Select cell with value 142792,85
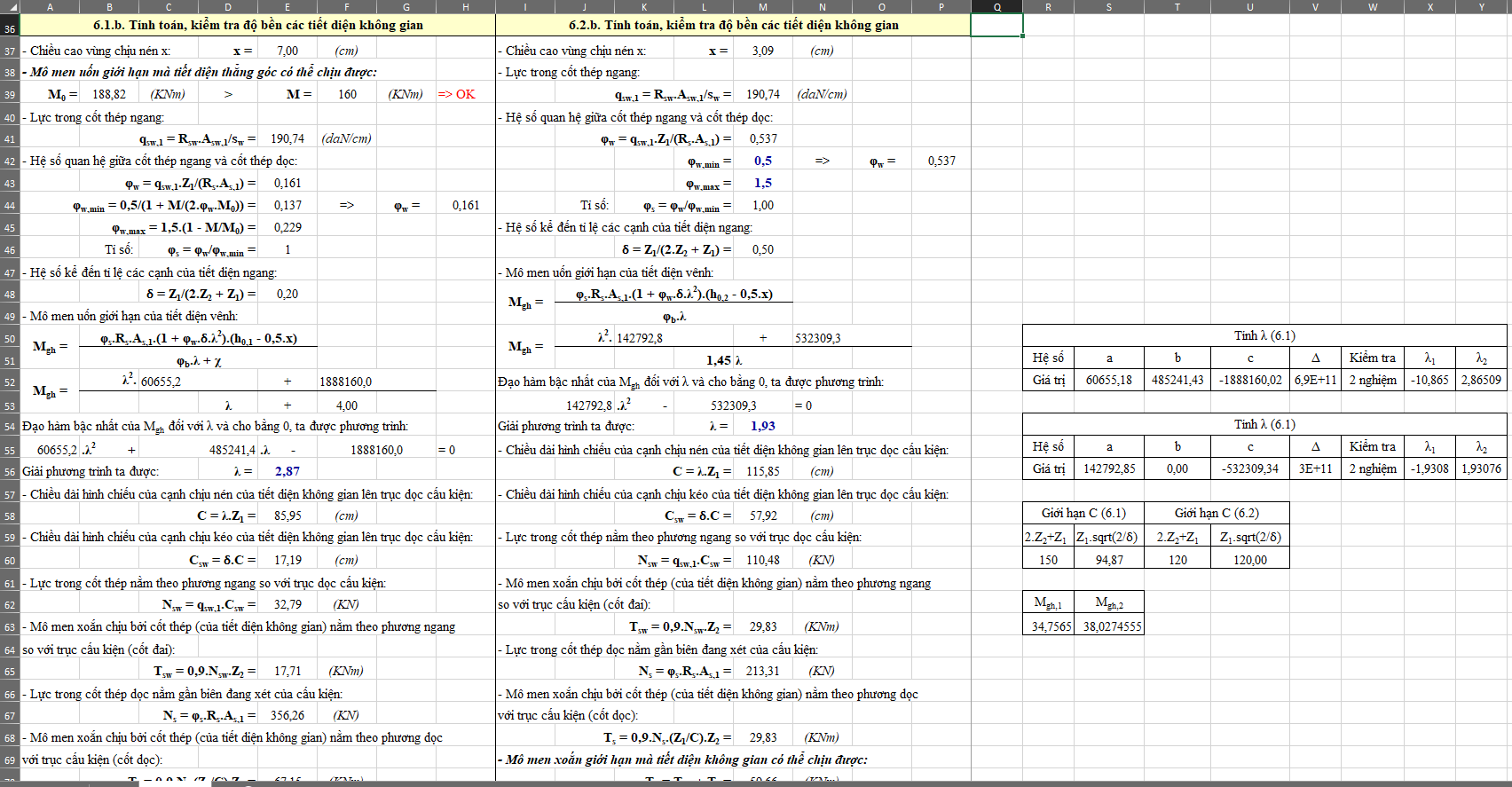Screen dimensions: 1512x787 click(x=1109, y=468)
